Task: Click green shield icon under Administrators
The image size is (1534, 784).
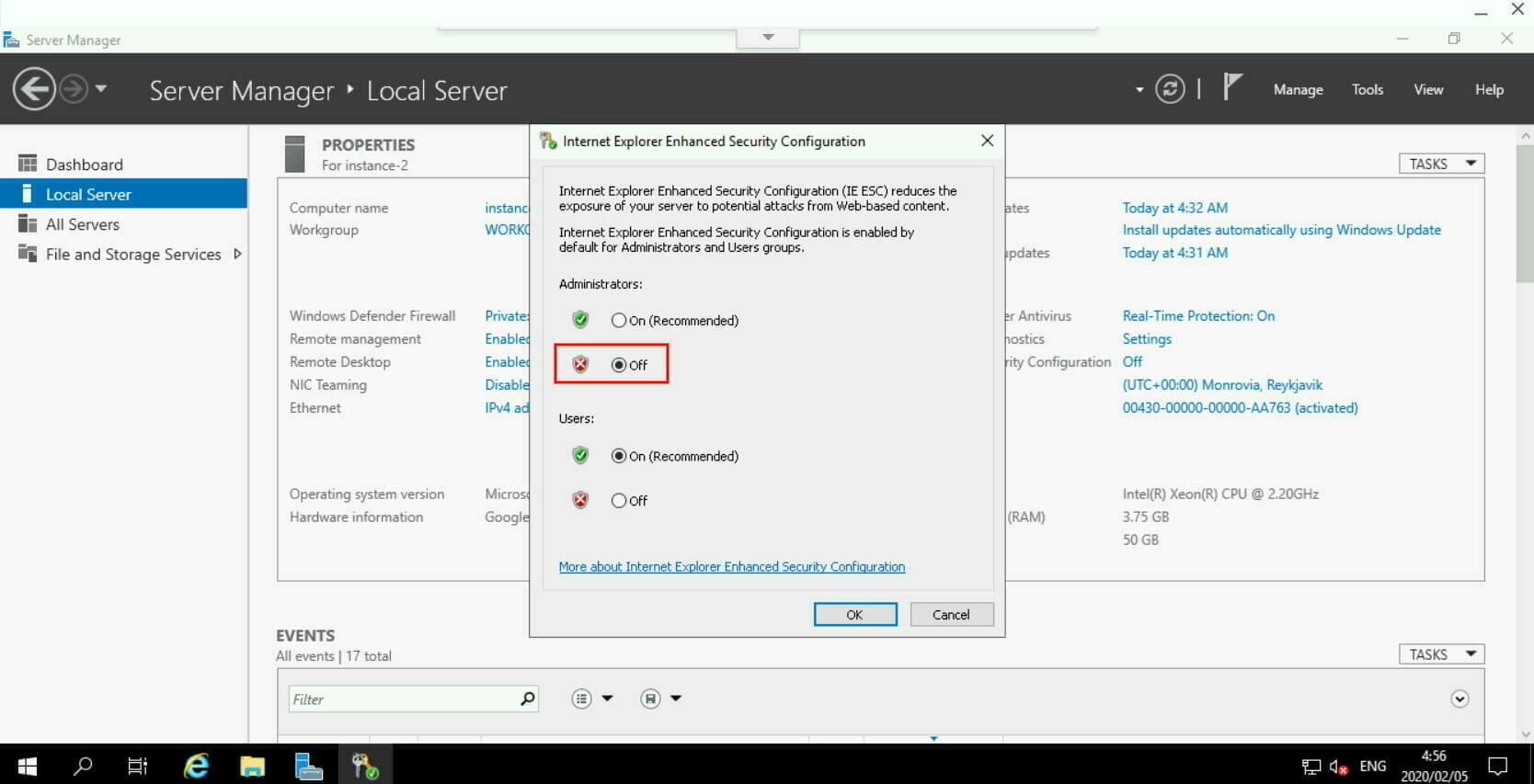Action: pyautogui.click(x=580, y=320)
